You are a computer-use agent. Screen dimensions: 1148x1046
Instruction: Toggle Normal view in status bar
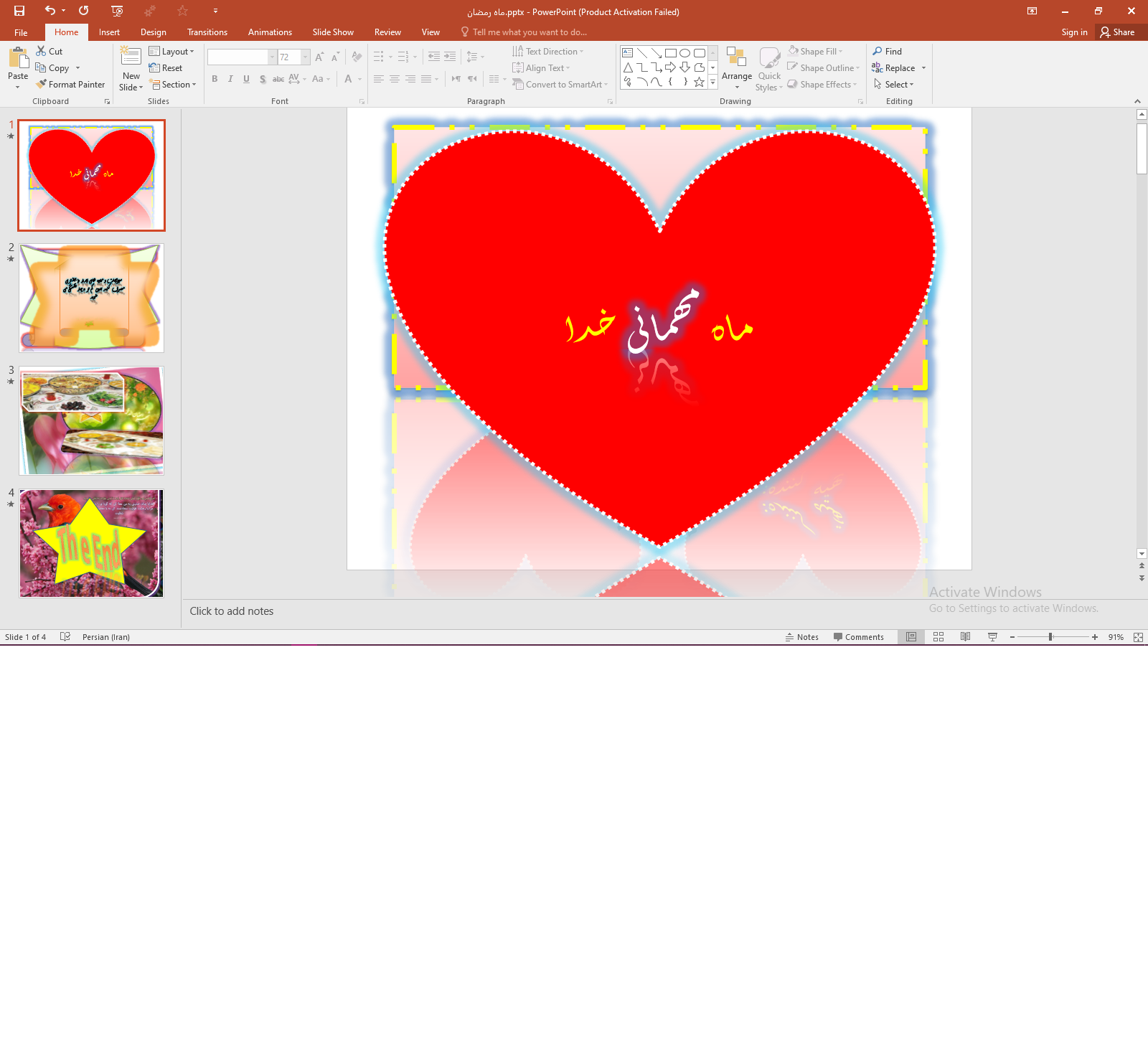coord(911,637)
